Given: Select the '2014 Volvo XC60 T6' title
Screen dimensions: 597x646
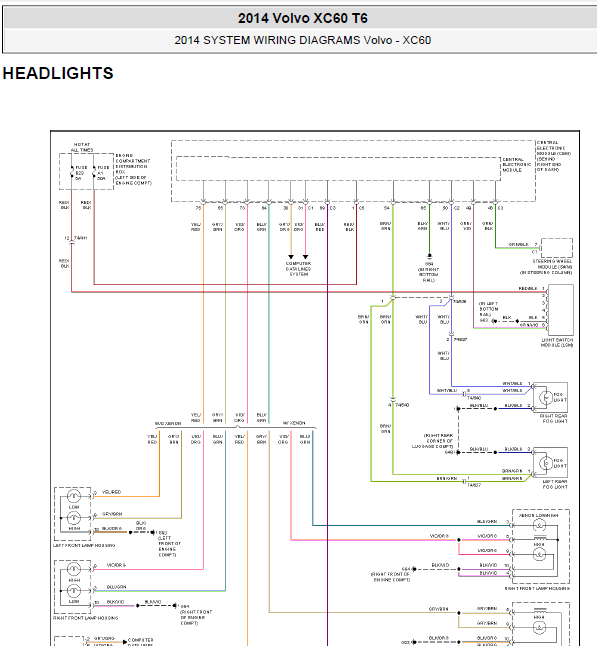Looking at the screenshot, I should pos(302,18).
